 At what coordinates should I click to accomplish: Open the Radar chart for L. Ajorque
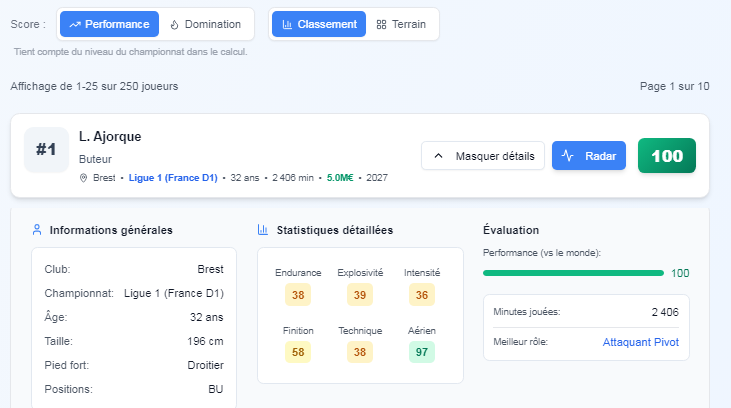click(589, 156)
